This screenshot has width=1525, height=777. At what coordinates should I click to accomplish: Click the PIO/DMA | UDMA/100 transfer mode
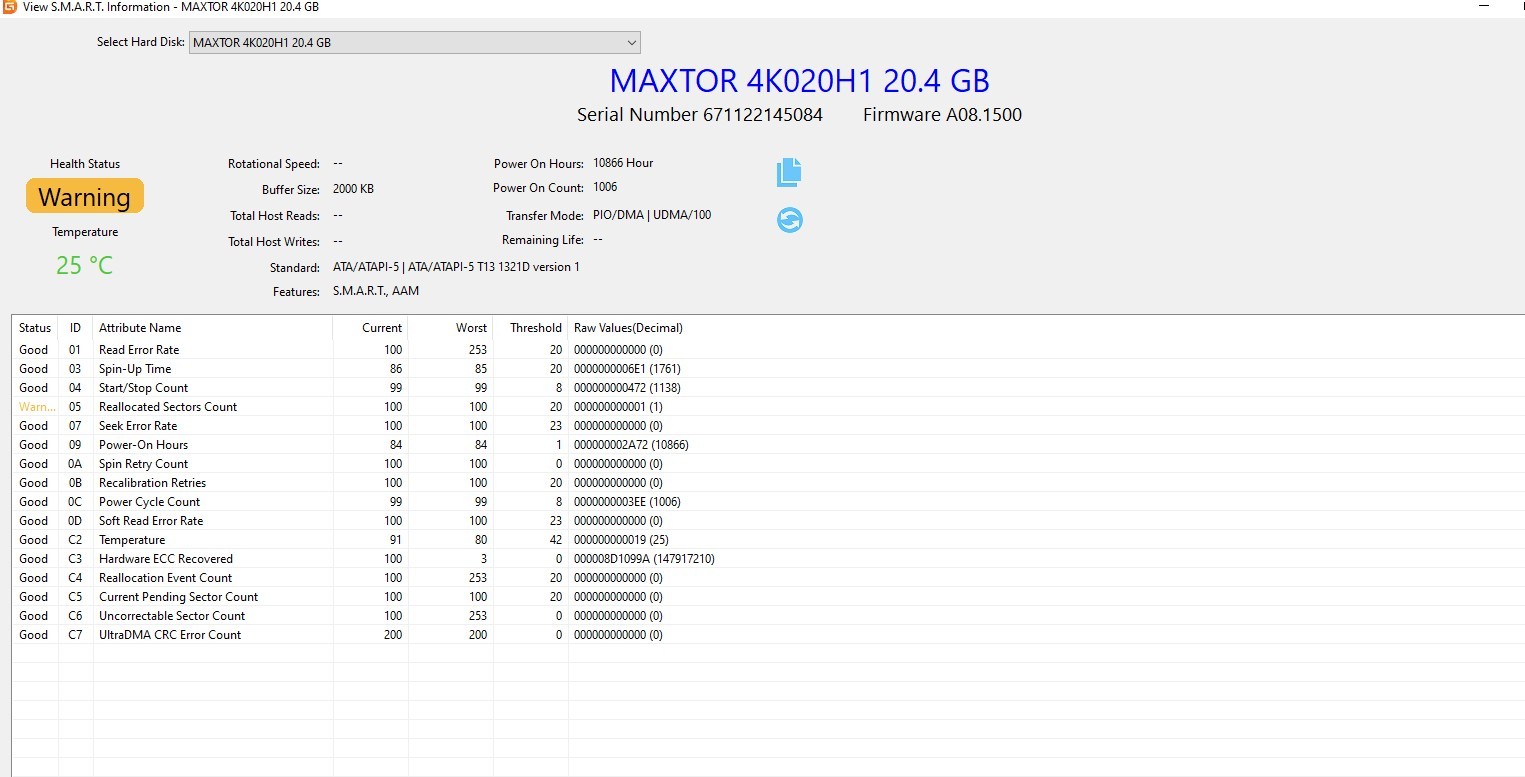652,215
